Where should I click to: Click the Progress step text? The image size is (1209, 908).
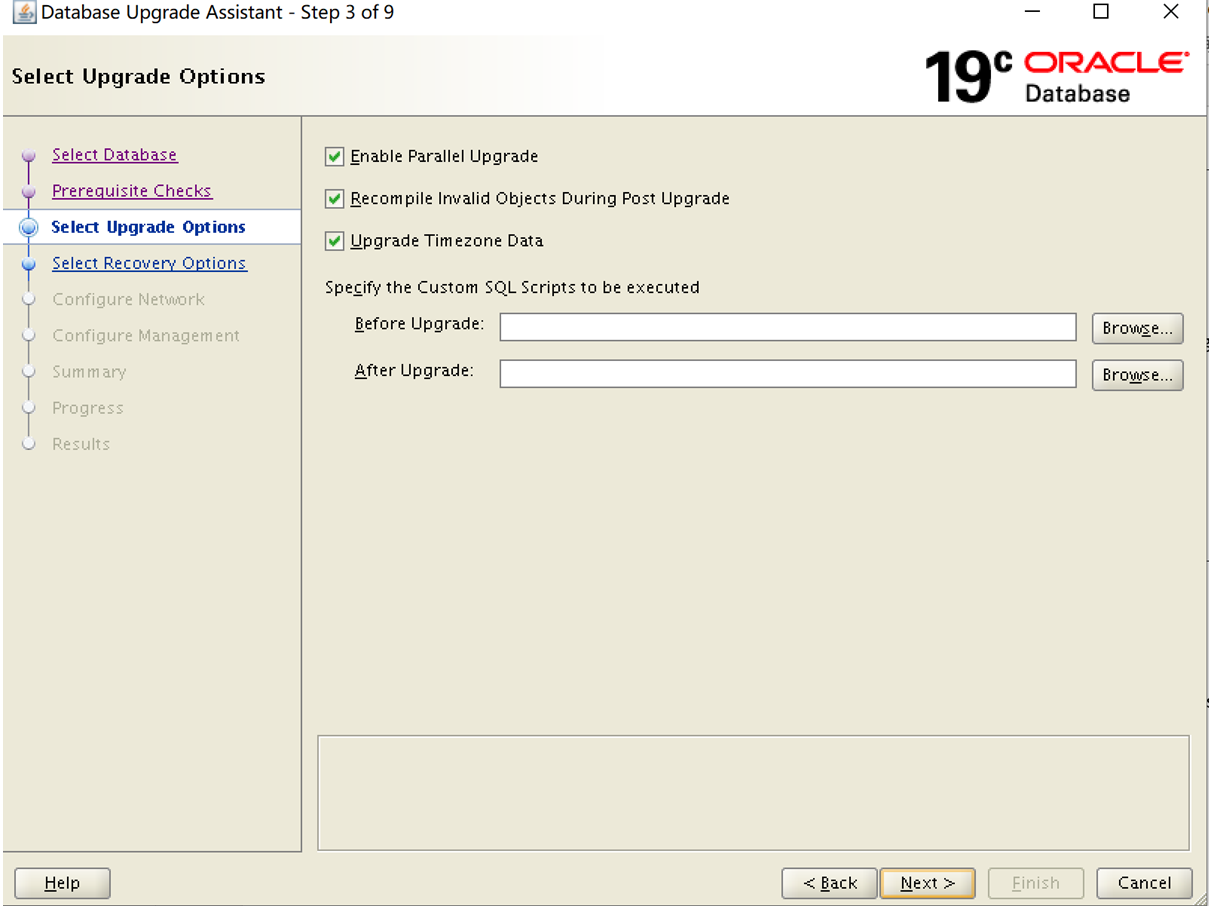click(x=88, y=408)
